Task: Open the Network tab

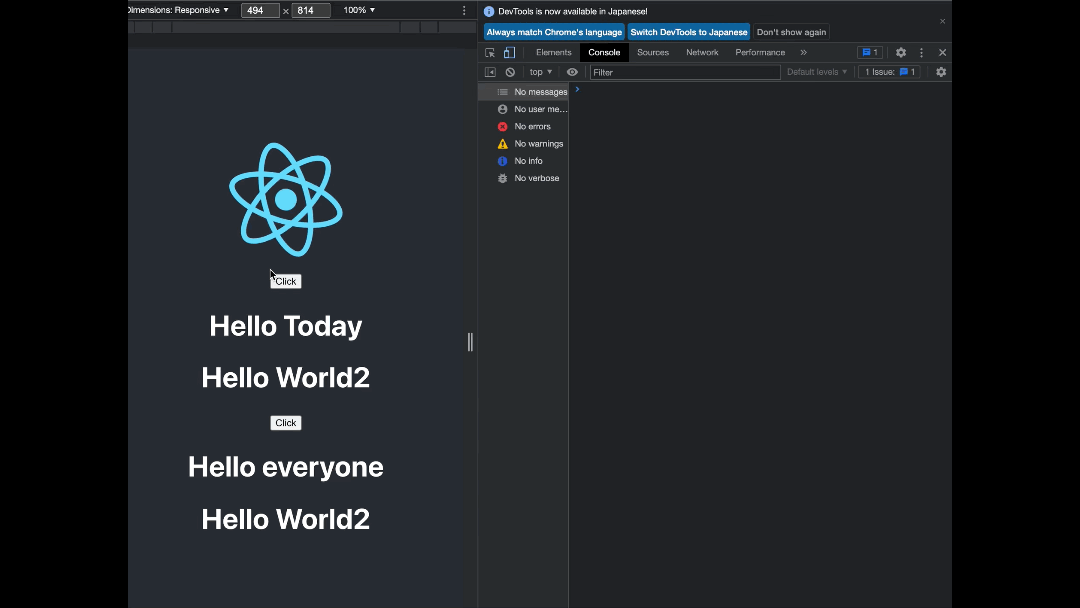Action: (x=702, y=52)
